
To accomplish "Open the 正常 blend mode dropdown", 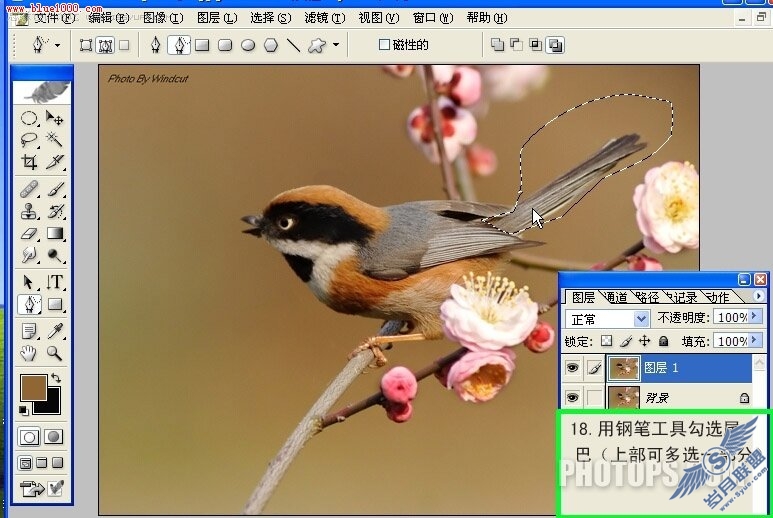I will [x=640, y=319].
